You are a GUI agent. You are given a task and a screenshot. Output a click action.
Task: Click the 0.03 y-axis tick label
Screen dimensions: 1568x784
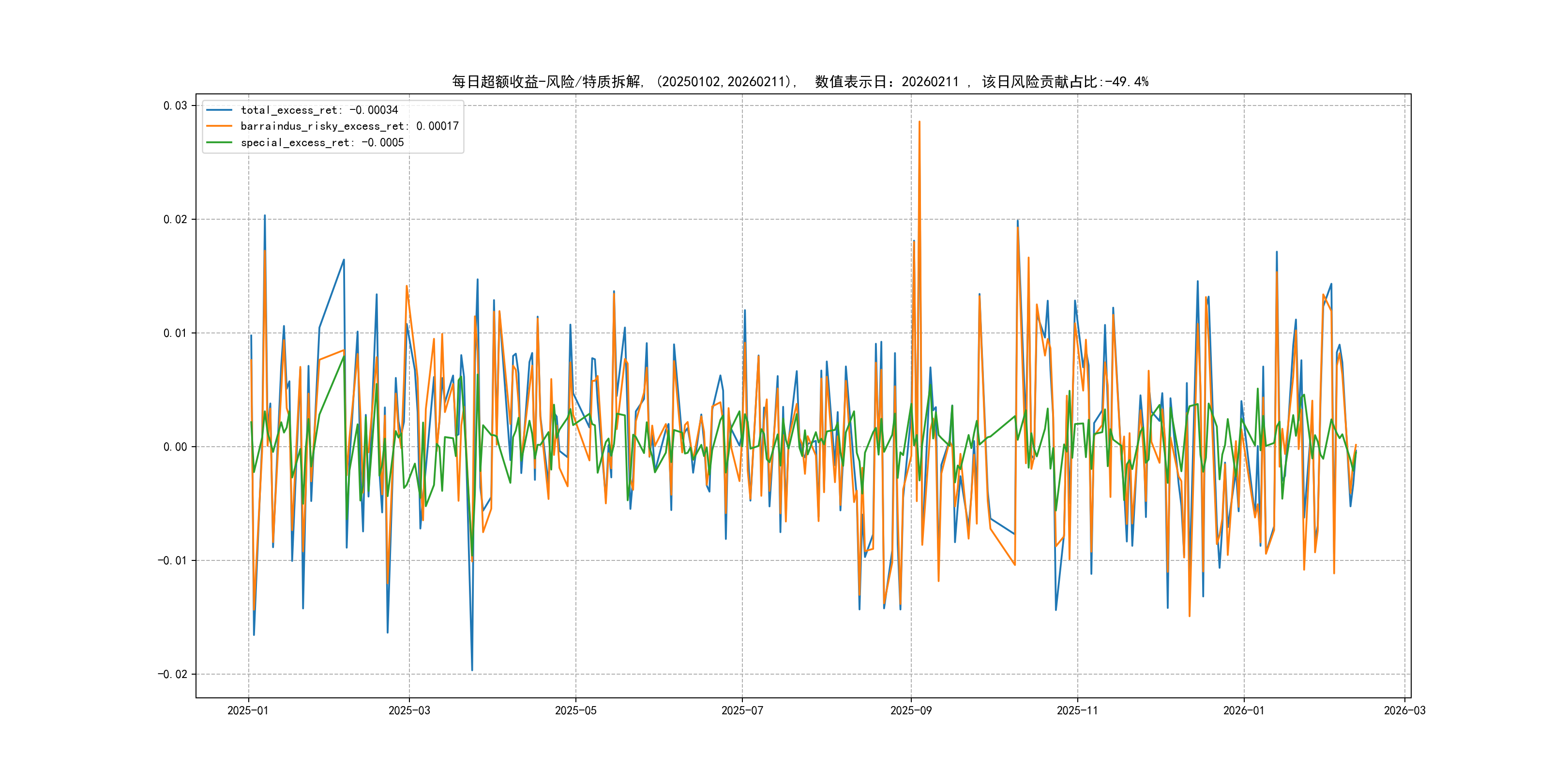(x=175, y=106)
